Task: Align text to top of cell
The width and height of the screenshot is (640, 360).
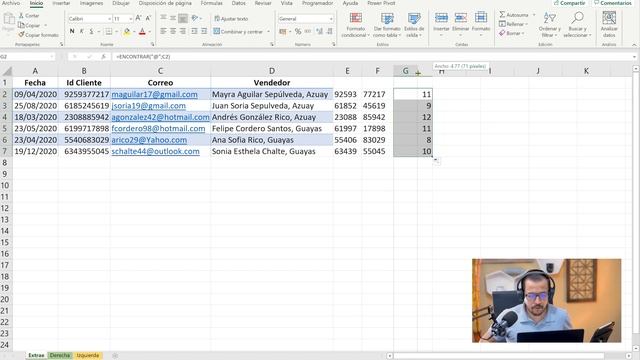Action: coord(163,18)
